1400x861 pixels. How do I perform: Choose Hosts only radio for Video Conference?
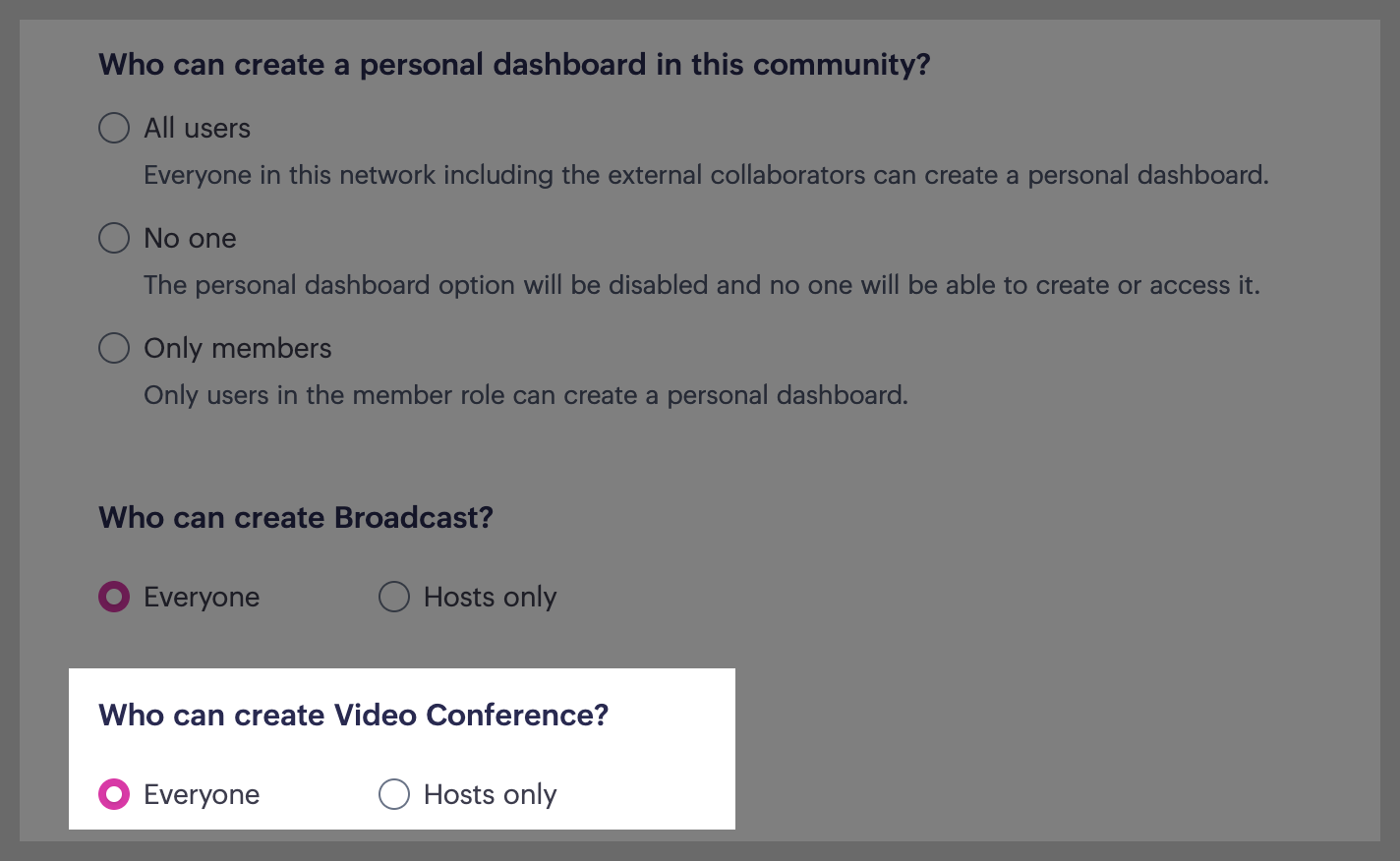394,794
